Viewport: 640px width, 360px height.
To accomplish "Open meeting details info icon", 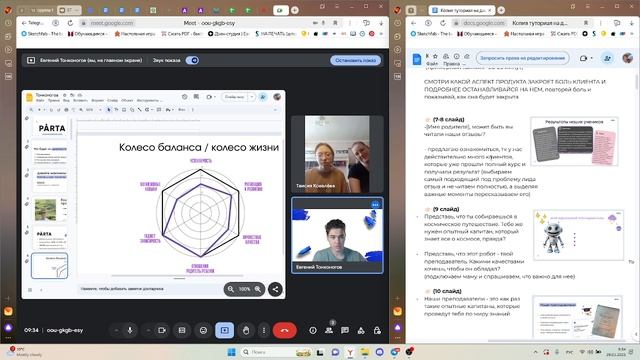I will coord(313,330).
